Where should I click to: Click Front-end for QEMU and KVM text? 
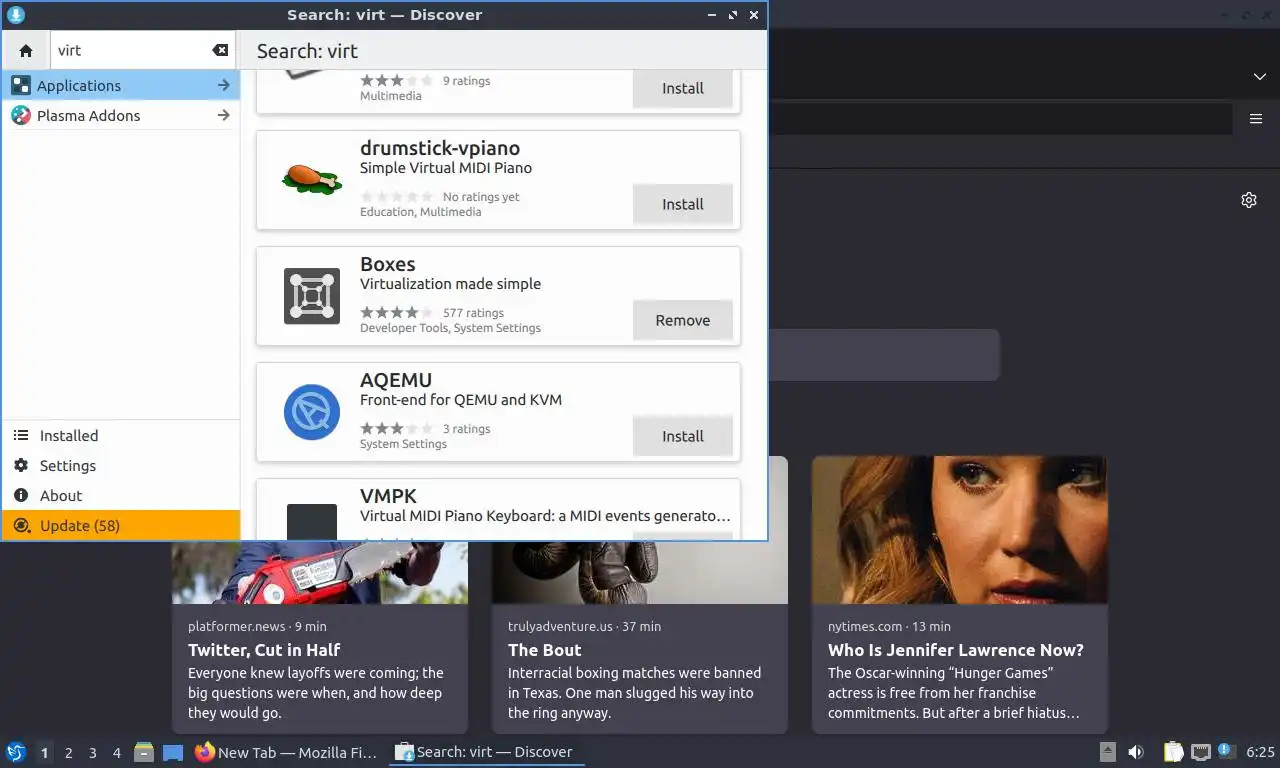tap(461, 400)
